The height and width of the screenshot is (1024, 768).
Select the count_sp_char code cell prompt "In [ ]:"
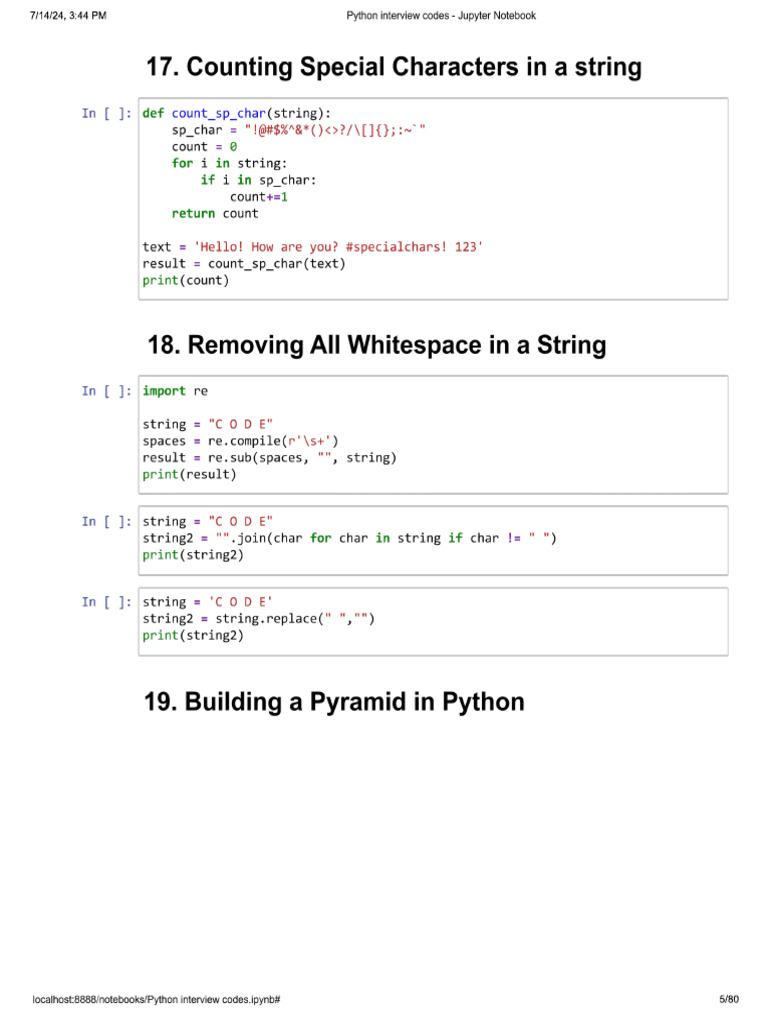point(106,114)
